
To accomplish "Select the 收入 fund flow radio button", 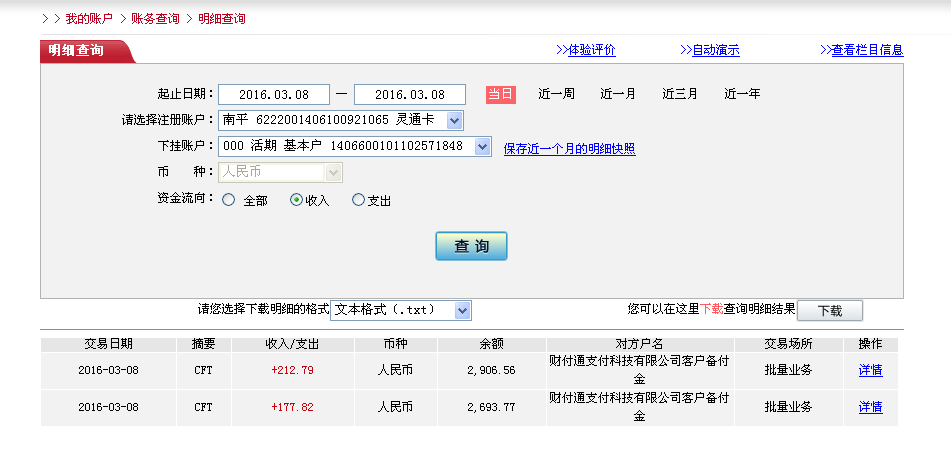I will 296,200.
